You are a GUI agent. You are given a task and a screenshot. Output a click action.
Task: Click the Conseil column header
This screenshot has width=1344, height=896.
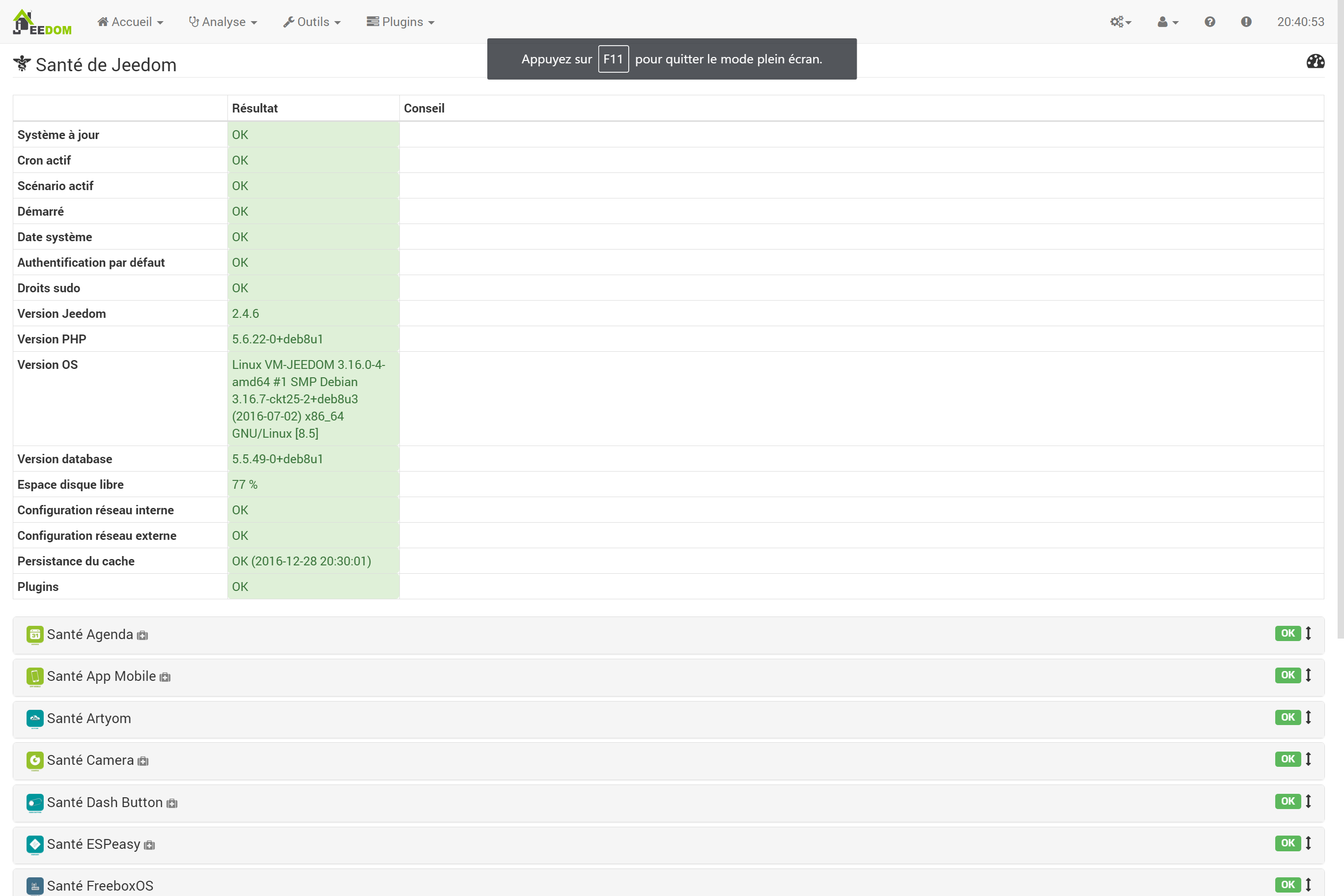point(424,108)
